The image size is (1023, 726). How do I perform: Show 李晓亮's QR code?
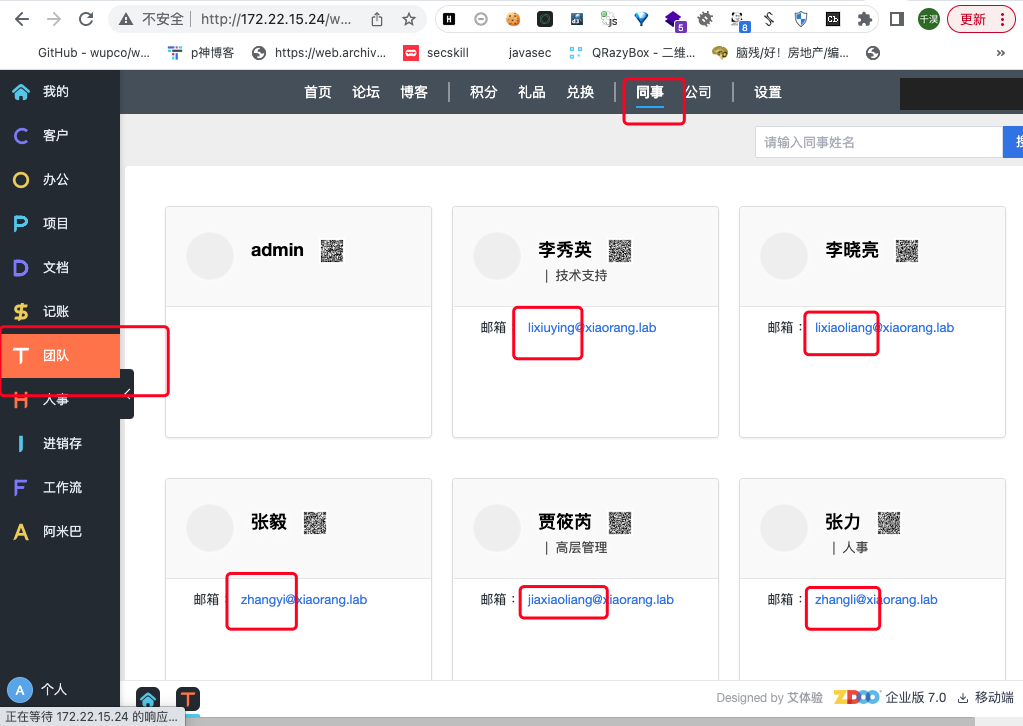(x=907, y=250)
